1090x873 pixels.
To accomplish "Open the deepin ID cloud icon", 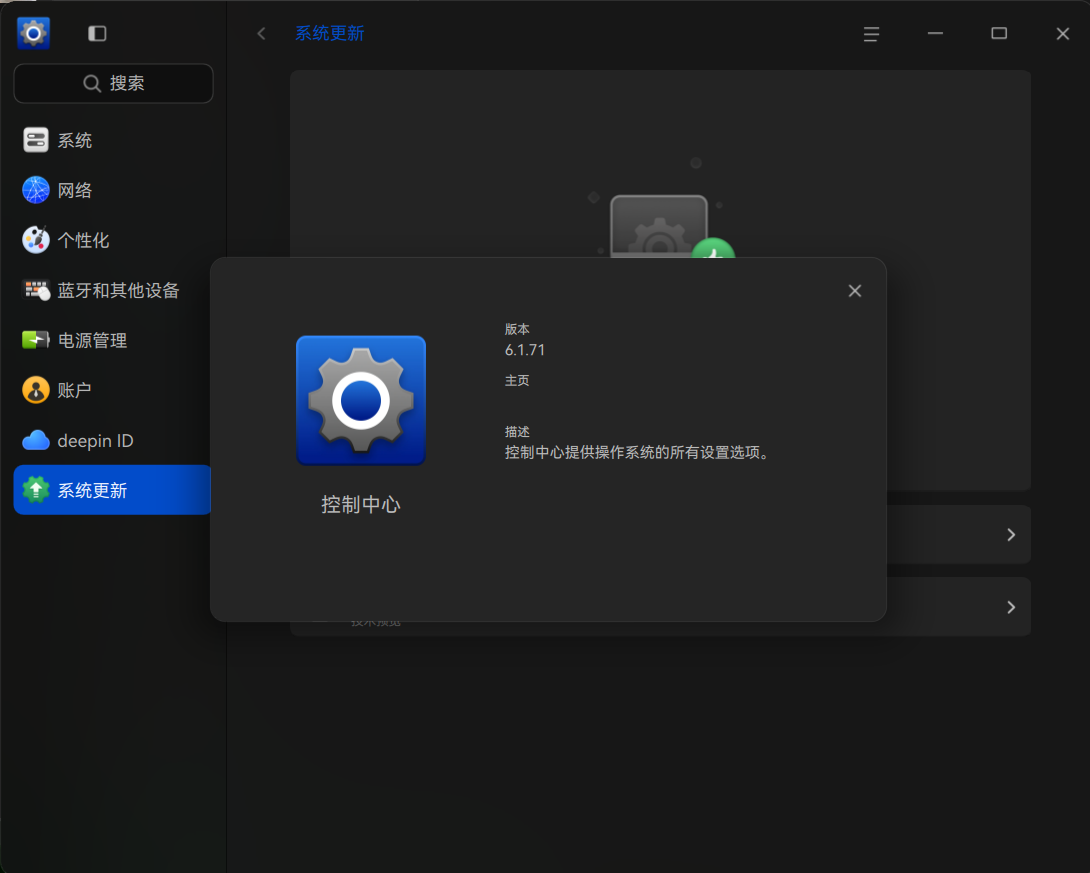I will coord(35,441).
